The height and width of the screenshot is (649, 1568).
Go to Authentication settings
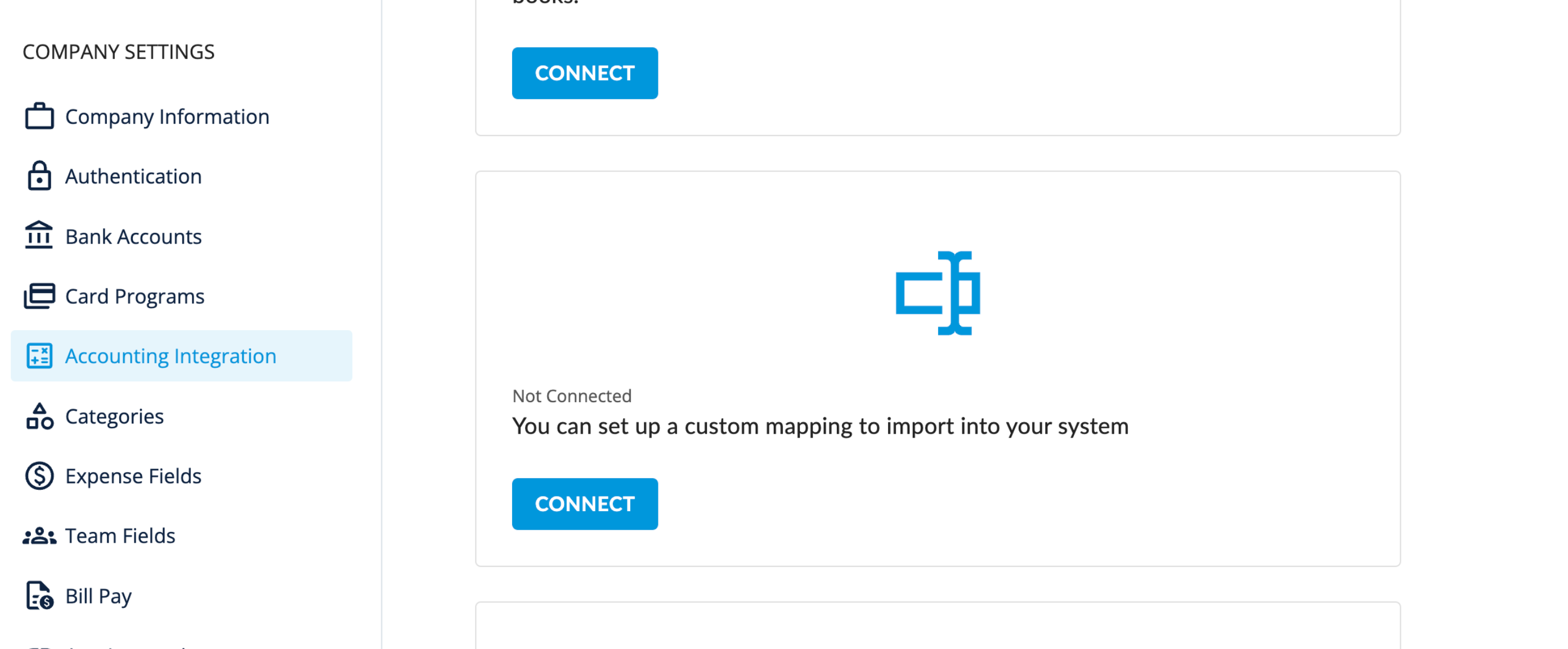(181, 176)
